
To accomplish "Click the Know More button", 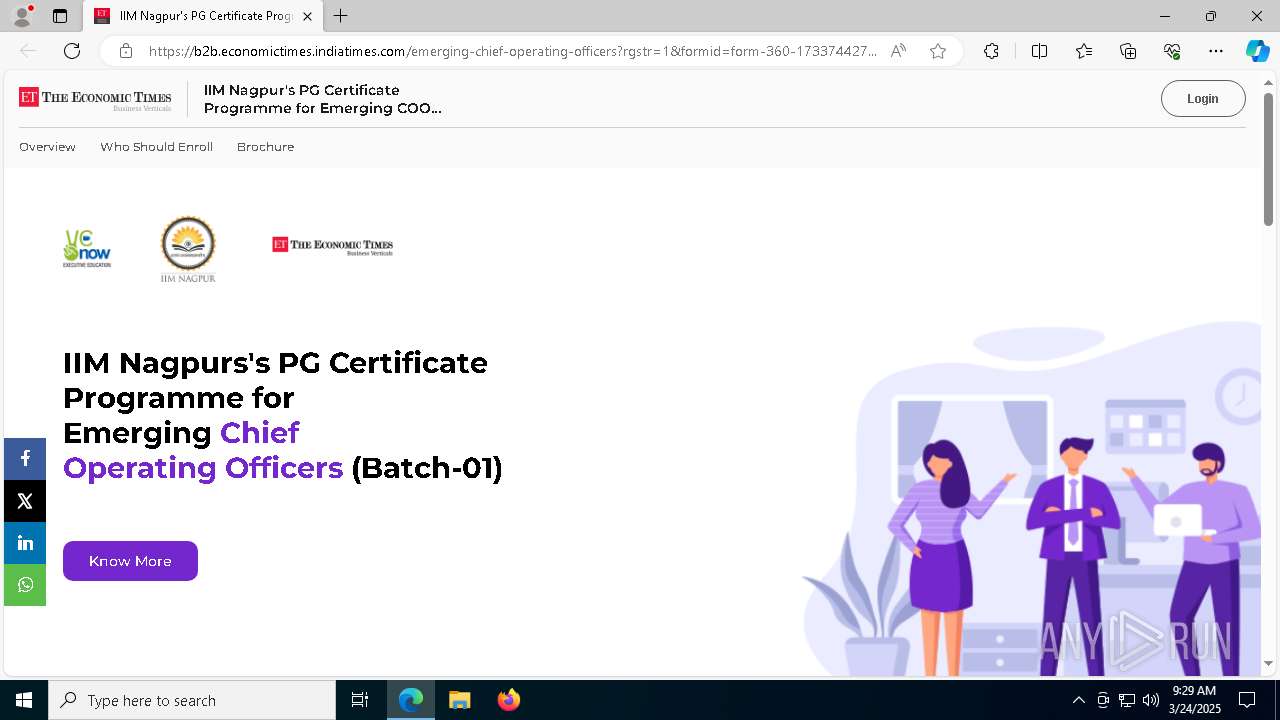I will 130,561.
